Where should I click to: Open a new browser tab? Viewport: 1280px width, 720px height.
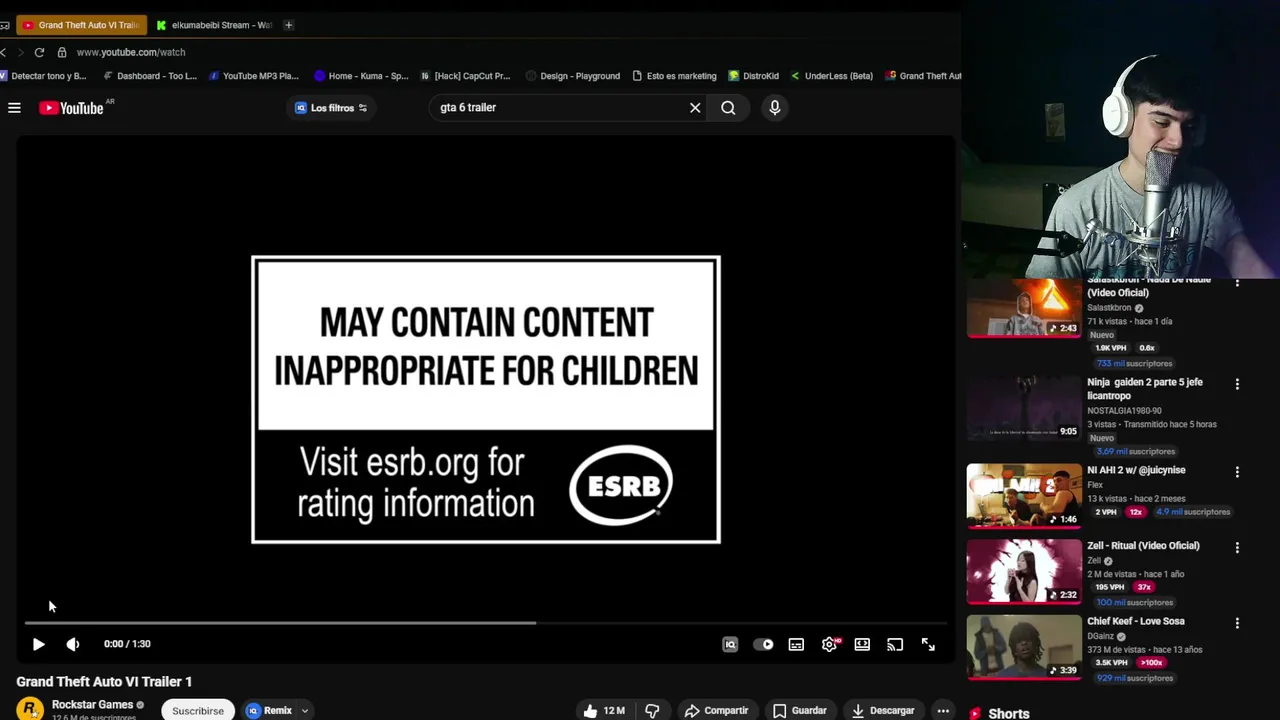pyautogui.click(x=288, y=25)
